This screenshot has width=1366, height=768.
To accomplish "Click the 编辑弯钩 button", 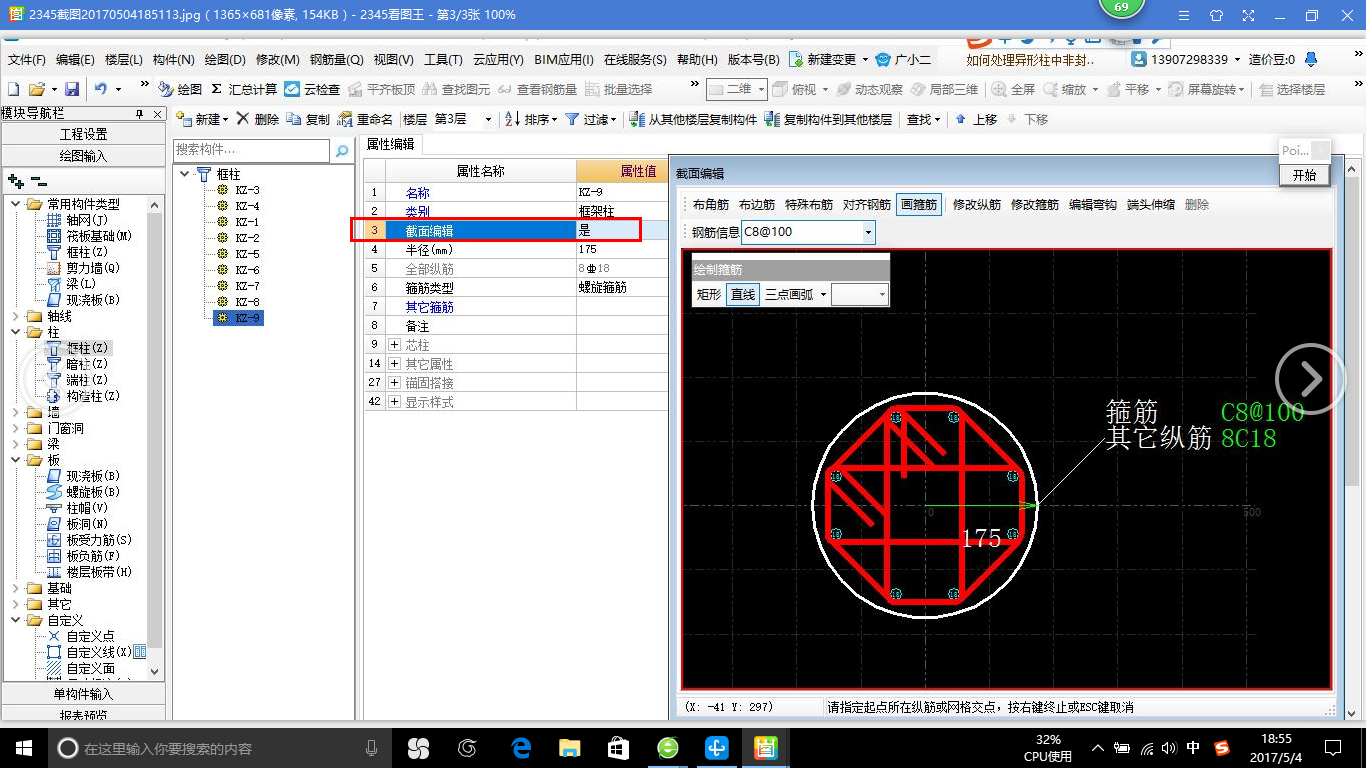I will [1093, 205].
